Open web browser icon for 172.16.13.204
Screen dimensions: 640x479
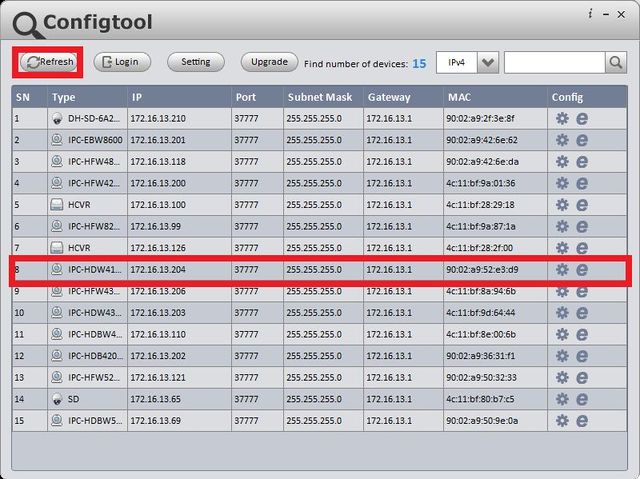point(582,270)
